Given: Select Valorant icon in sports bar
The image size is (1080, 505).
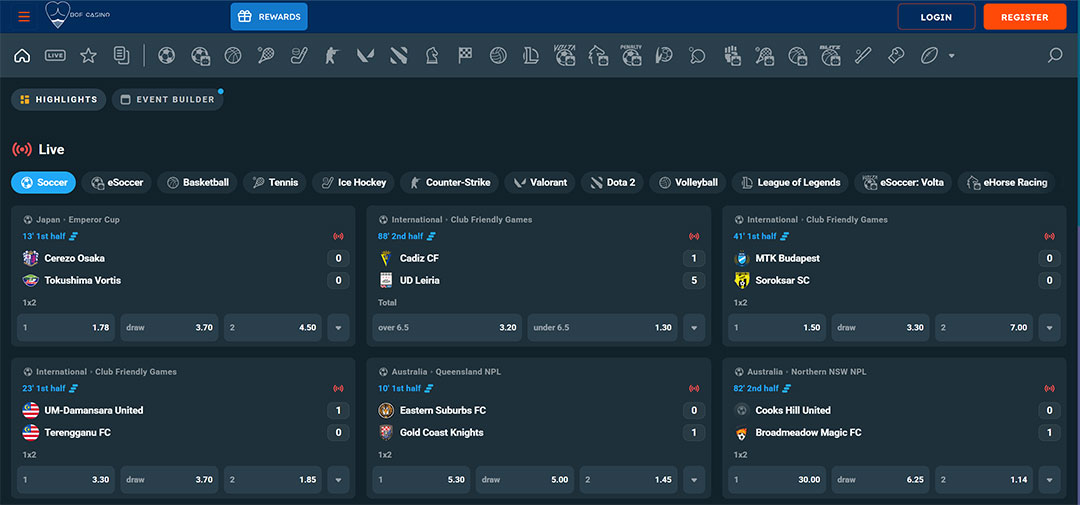Looking at the screenshot, I should point(365,56).
